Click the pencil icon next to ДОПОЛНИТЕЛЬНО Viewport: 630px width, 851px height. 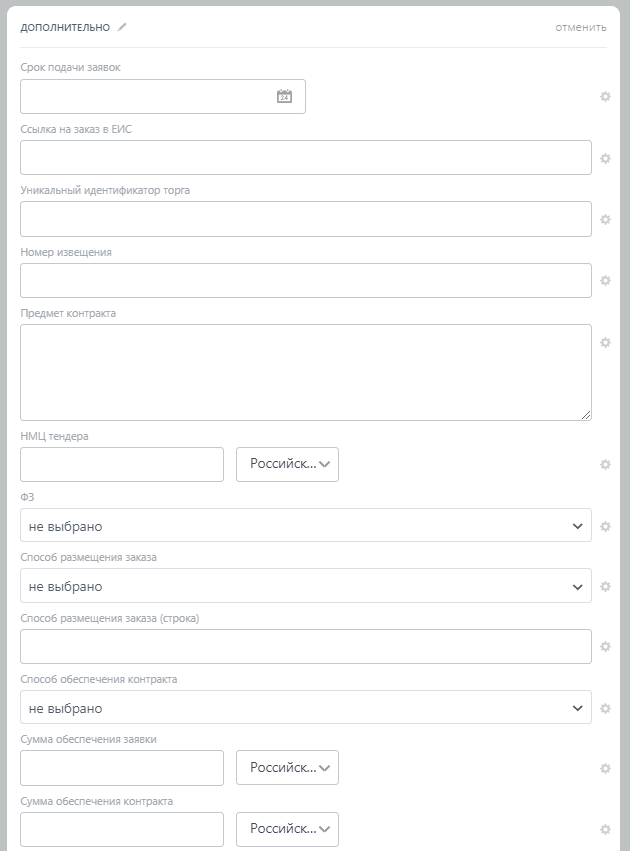pos(122,27)
